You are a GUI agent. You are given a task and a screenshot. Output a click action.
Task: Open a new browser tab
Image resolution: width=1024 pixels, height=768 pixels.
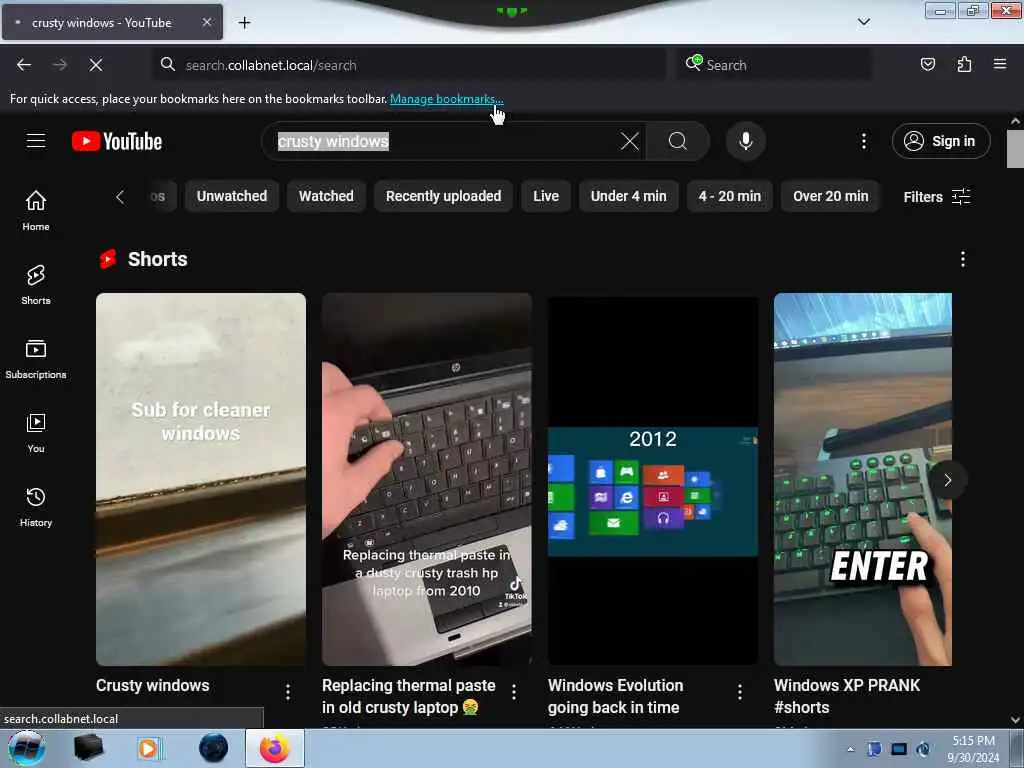pos(244,23)
